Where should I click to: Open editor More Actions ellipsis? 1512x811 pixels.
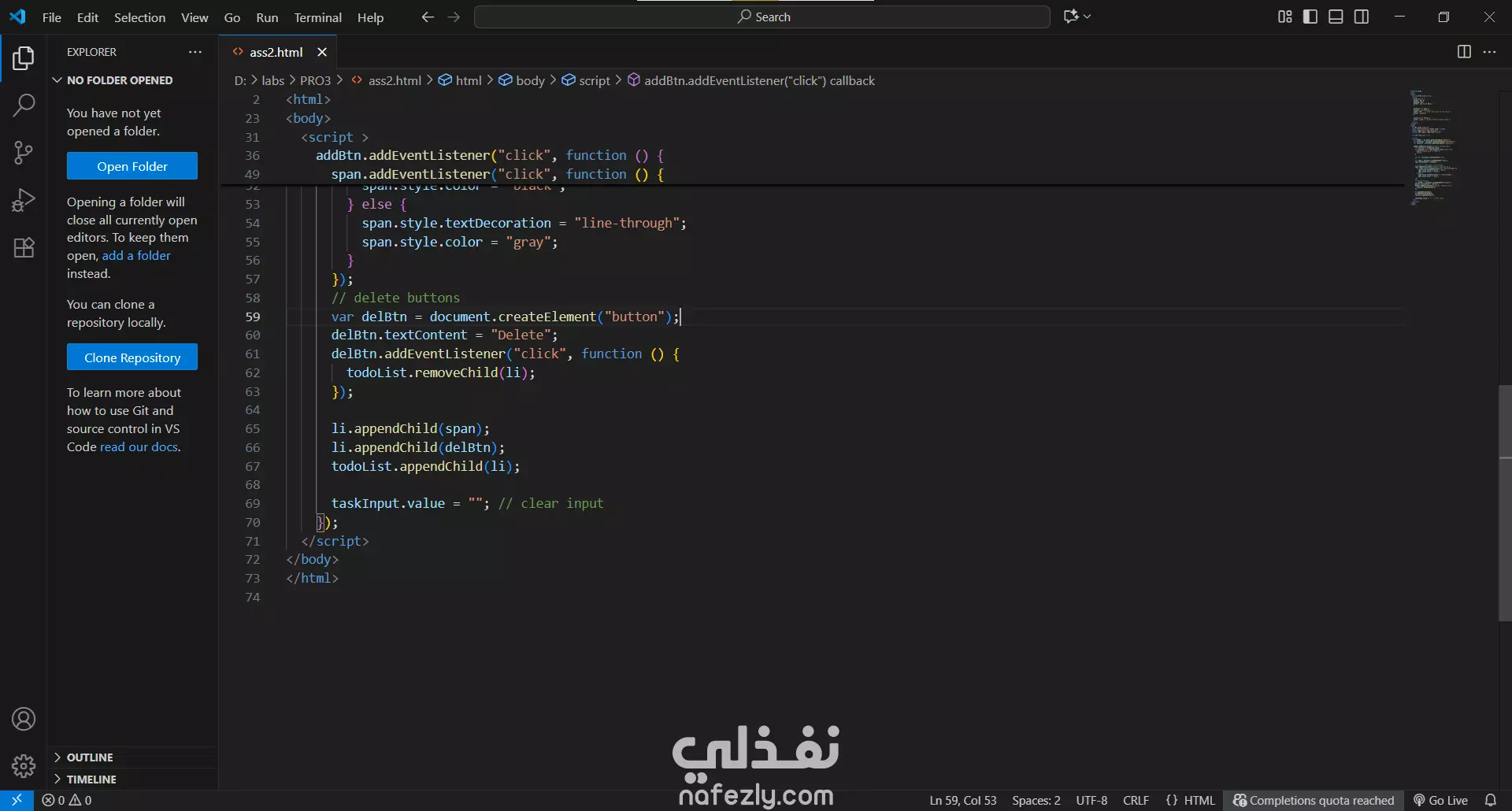[1489, 52]
